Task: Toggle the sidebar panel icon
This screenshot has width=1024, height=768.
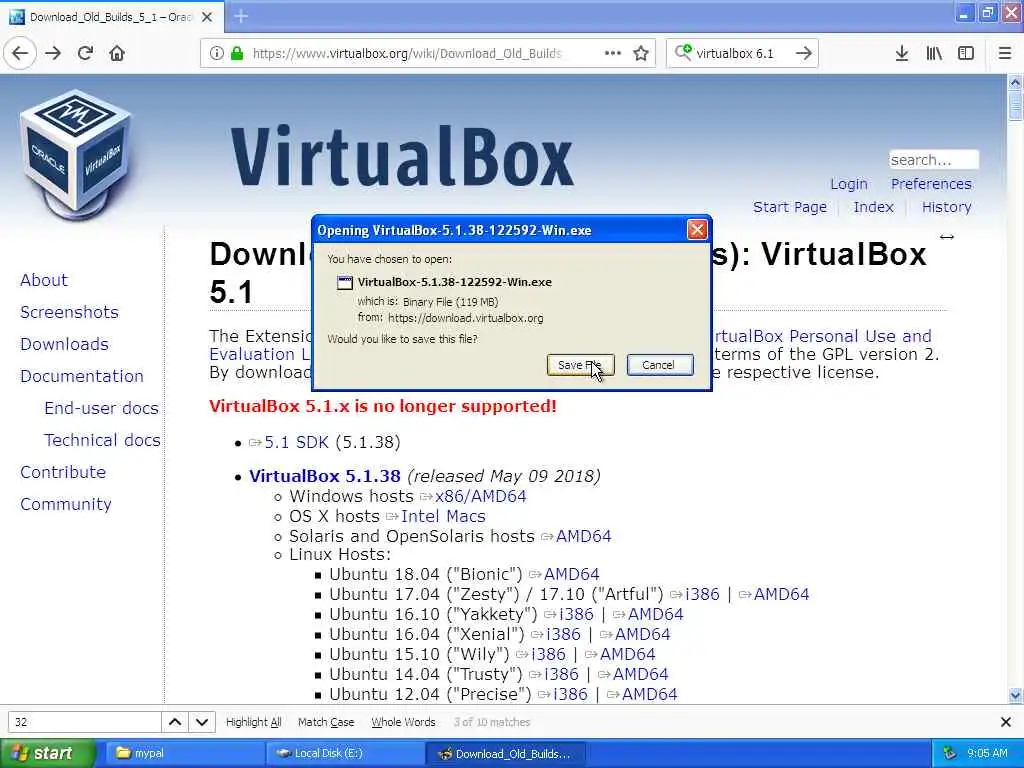Action: [x=966, y=54]
